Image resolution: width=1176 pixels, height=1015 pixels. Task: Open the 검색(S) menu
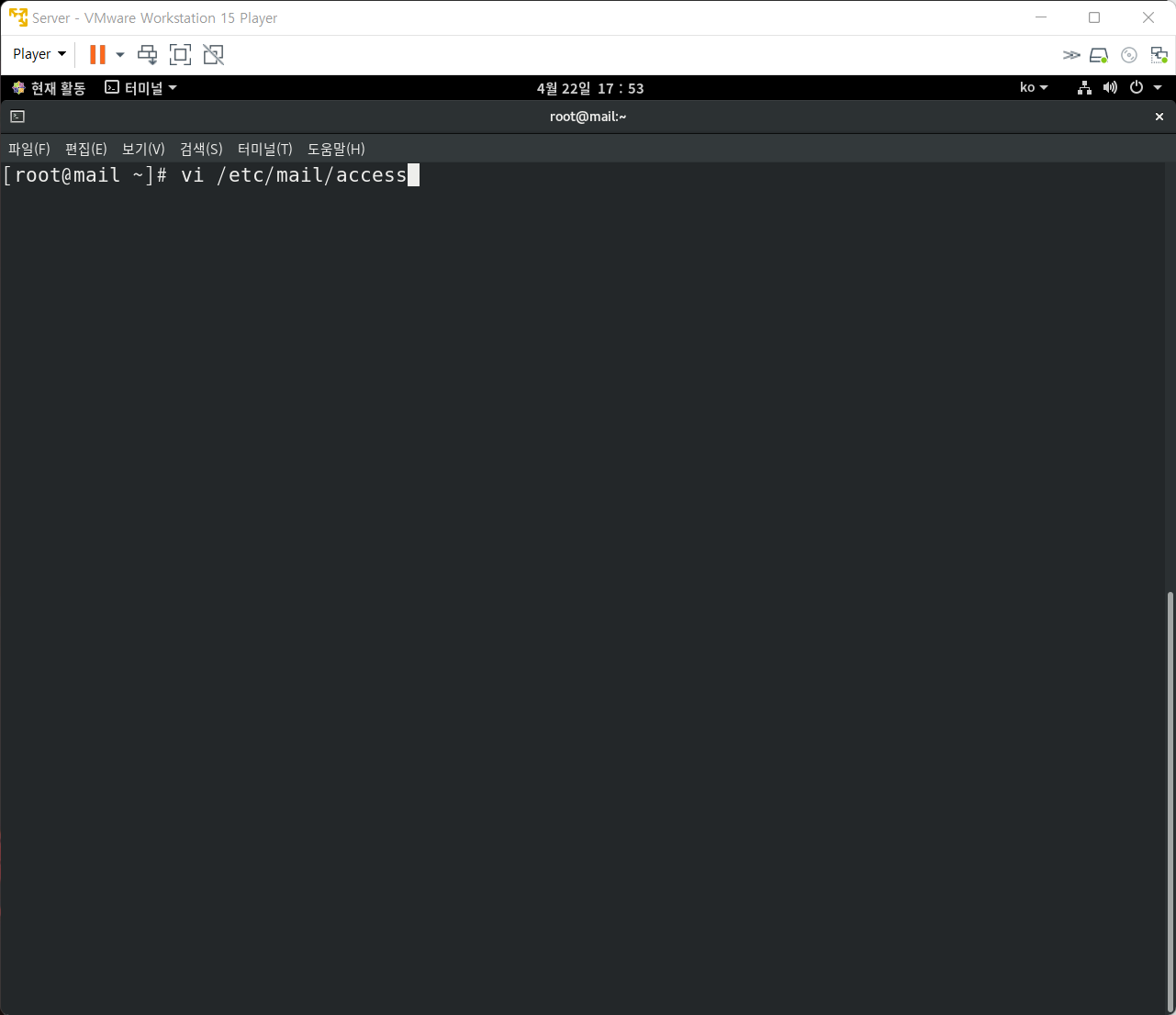click(201, 149)
